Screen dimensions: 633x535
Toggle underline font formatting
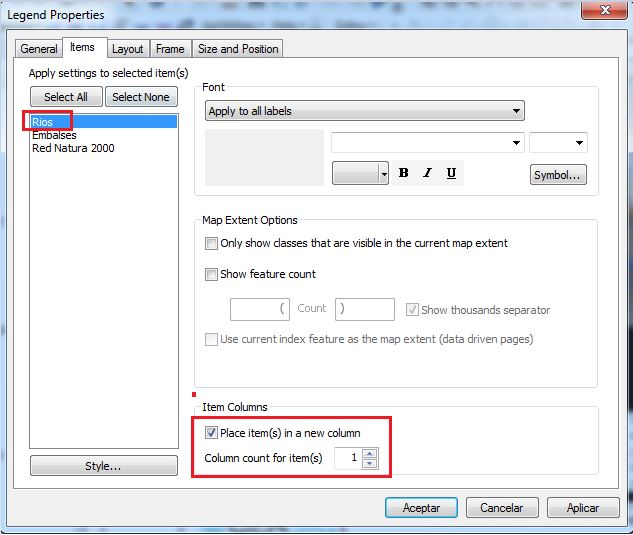(x=451, y=173)
